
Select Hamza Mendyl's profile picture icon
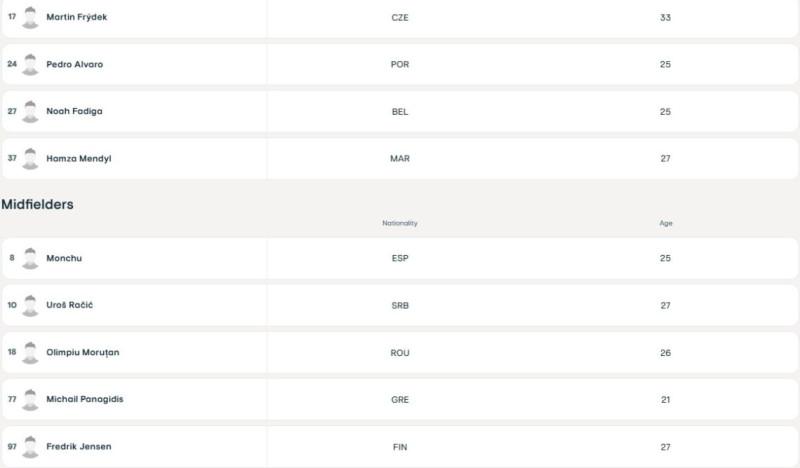[30, 159]
